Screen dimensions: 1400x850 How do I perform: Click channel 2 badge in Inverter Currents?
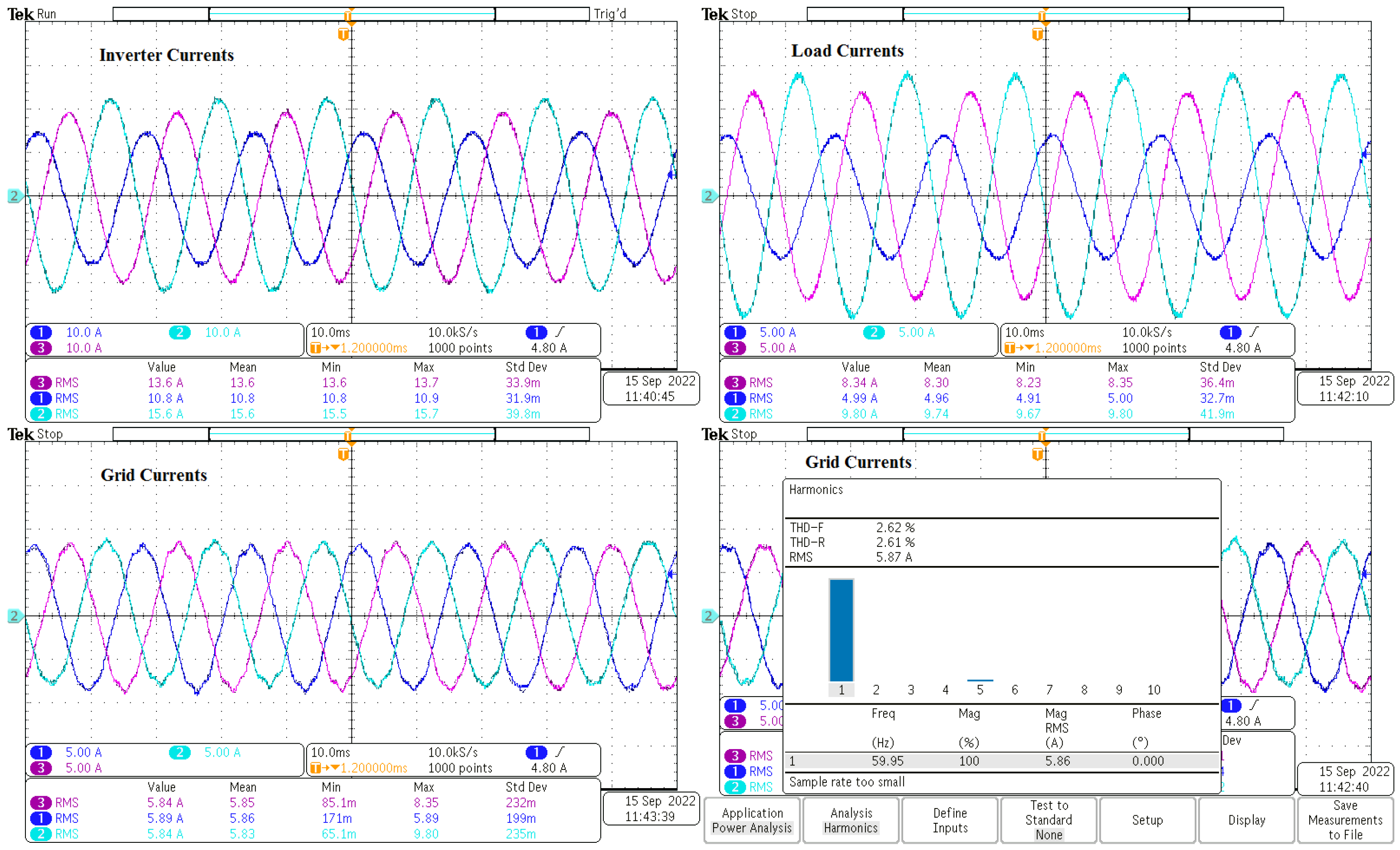point(179,332)
